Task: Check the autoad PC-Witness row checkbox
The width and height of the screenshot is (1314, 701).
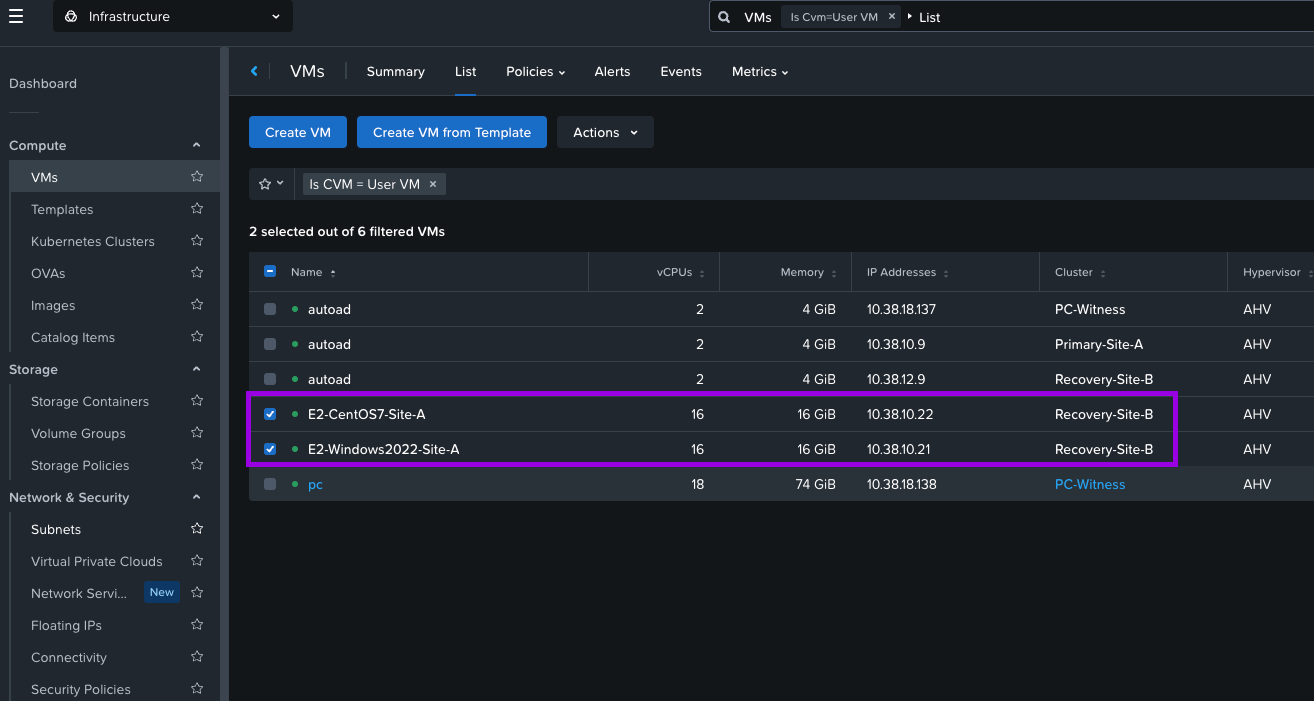Action: click(270, 309)
